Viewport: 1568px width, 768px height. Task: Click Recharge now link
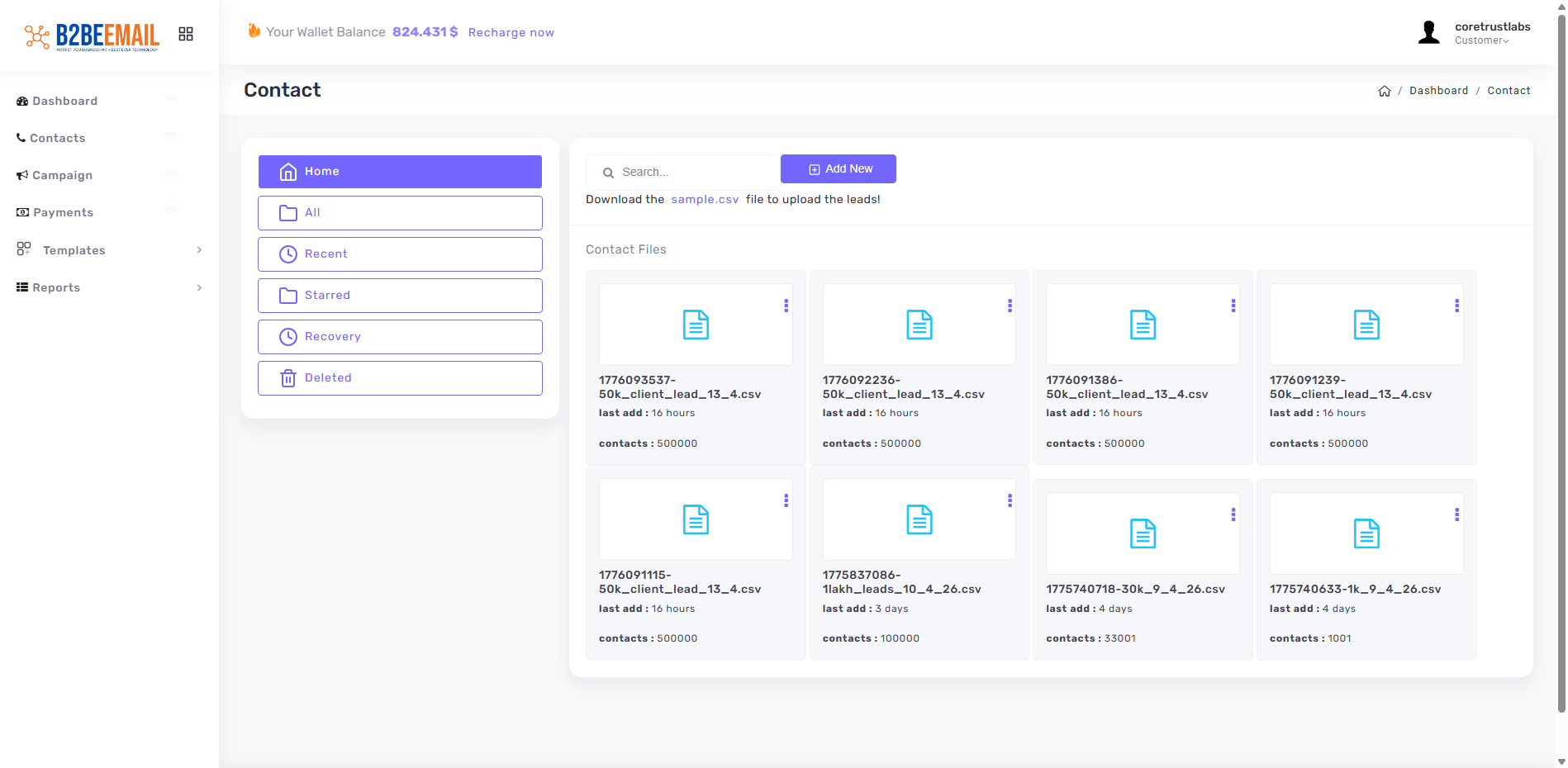tap(511, 32)
